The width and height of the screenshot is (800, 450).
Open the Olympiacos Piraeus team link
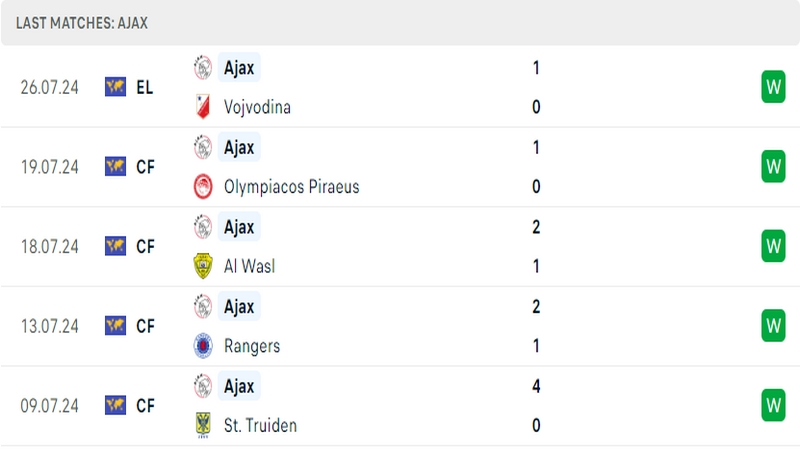tap(291, 187)
